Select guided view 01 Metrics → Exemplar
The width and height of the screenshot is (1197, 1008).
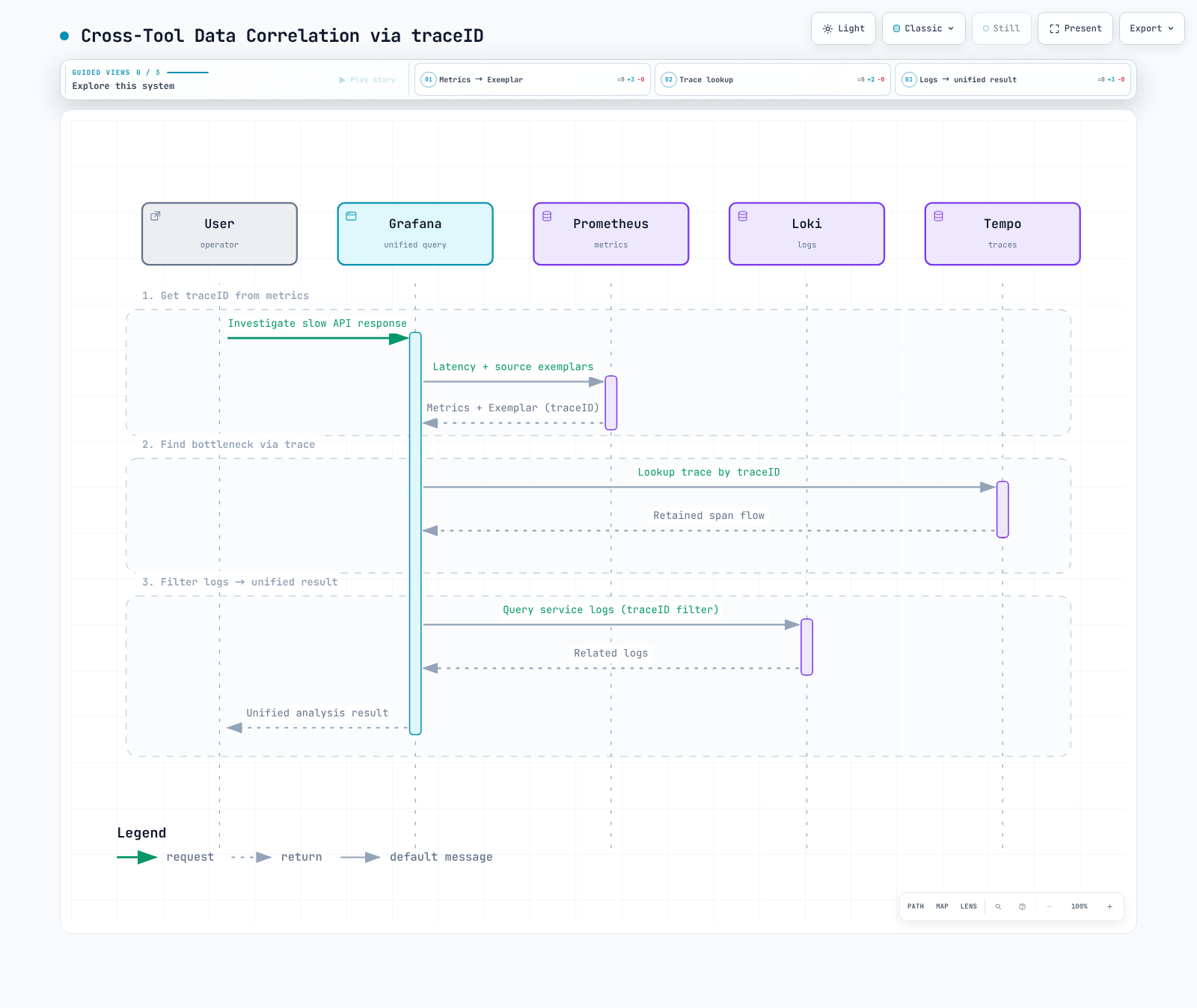pos(533,79)
